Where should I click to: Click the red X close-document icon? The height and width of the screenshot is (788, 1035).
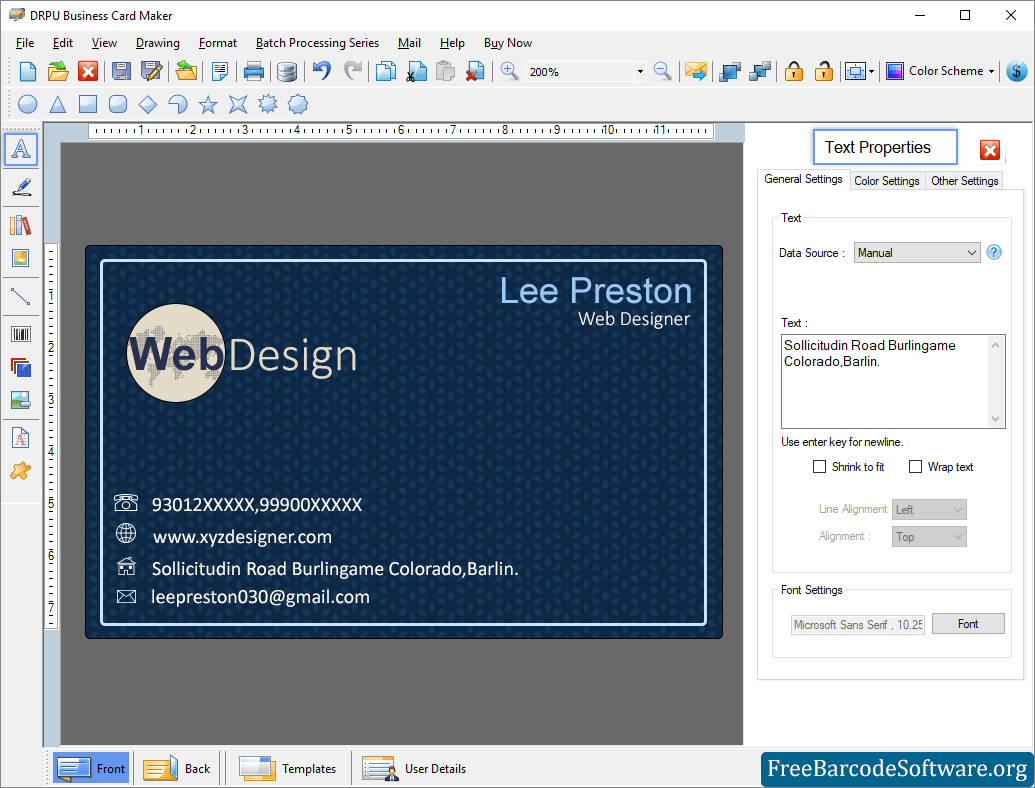click(x=88, y=71)
